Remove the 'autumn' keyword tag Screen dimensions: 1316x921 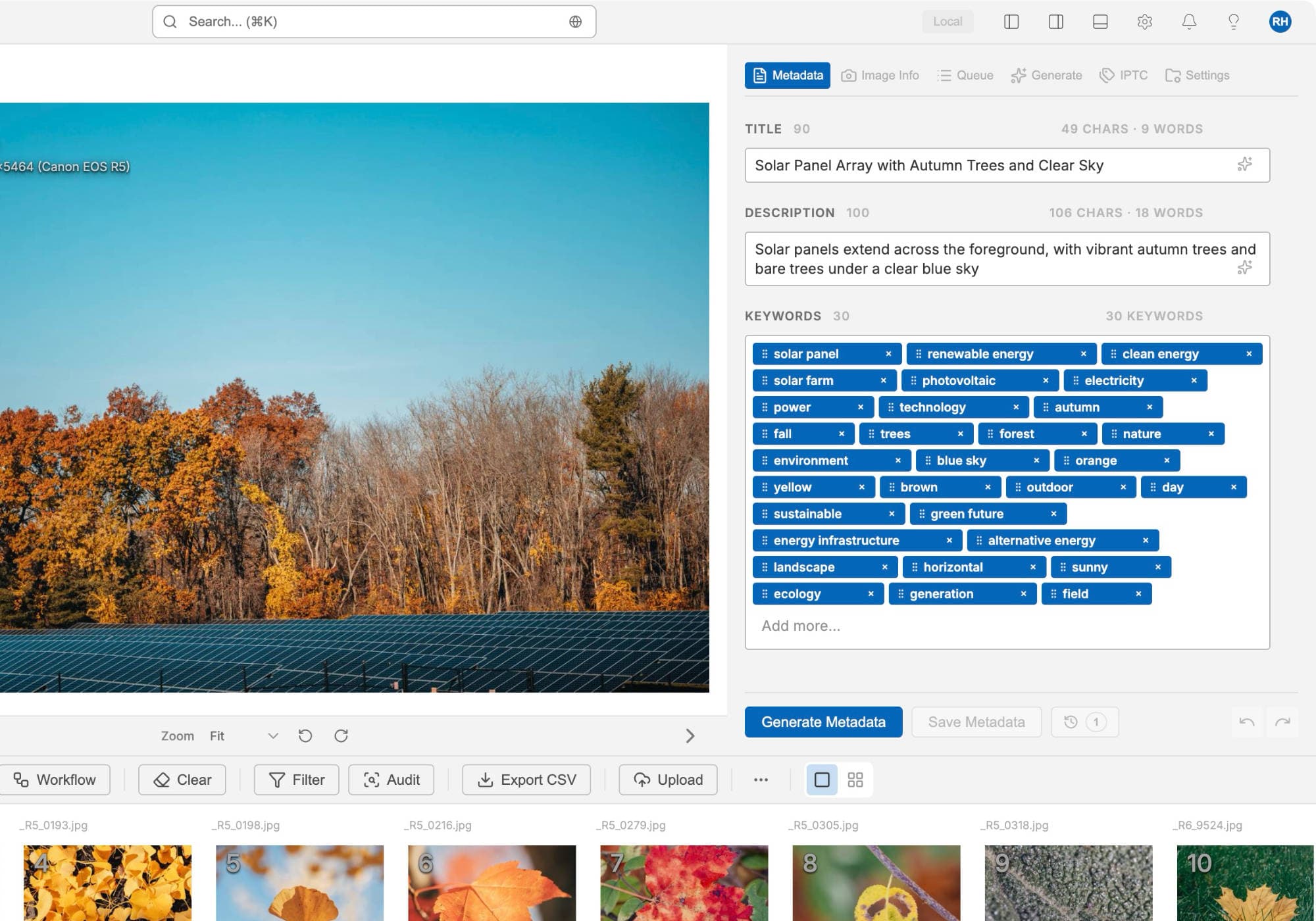pyautogui.click(x=1150, y=407)
